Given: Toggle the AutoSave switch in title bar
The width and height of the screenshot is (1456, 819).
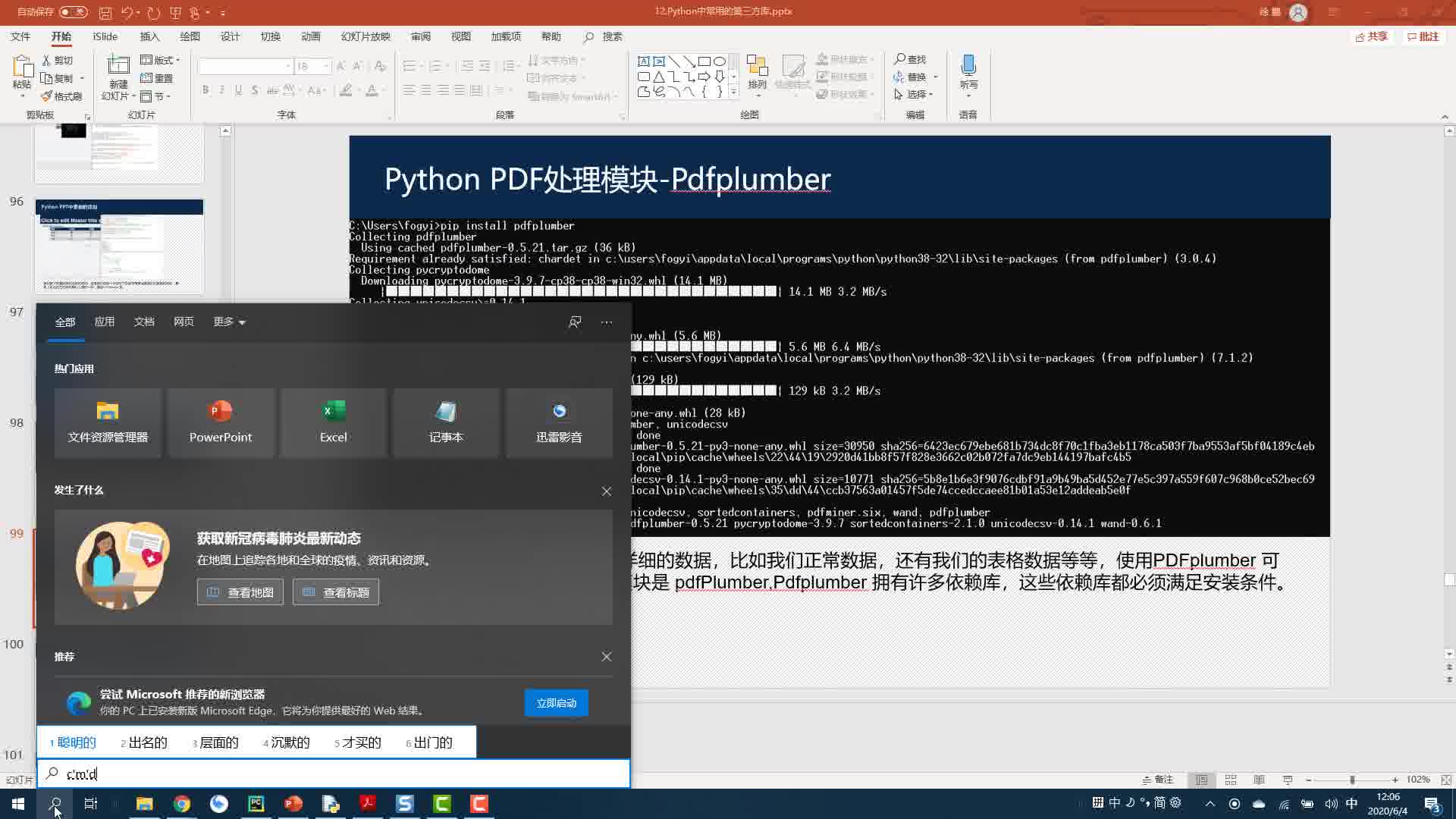Looking at the screenshot, I should pyautogui.click(x=74, y=12).
